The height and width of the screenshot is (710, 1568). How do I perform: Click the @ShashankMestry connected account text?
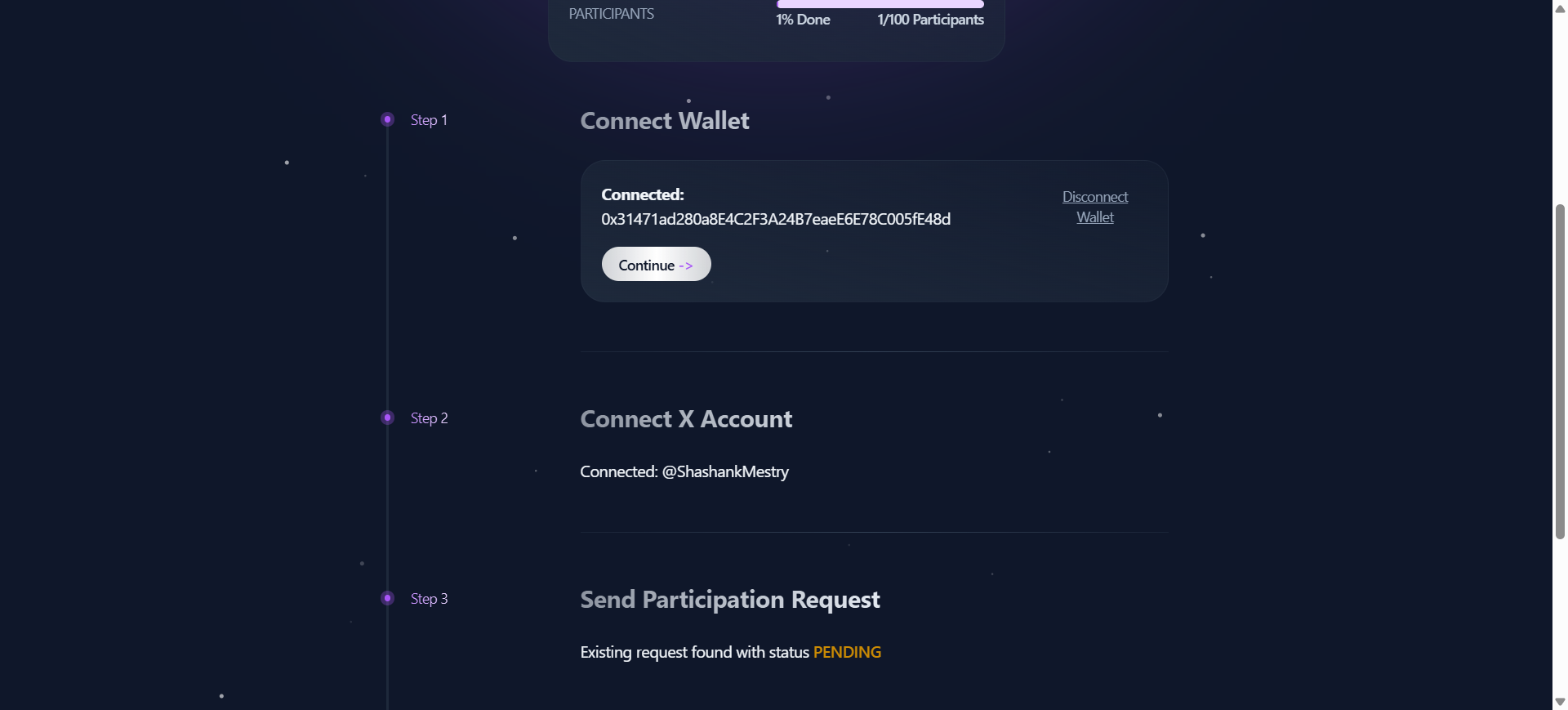coord(725,472)
